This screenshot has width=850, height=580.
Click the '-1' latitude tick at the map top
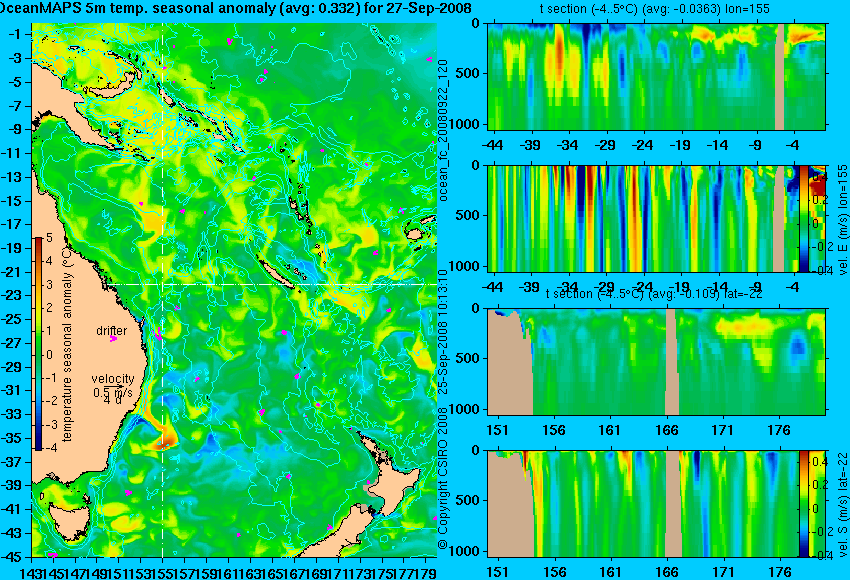click(x=14, y=34)
